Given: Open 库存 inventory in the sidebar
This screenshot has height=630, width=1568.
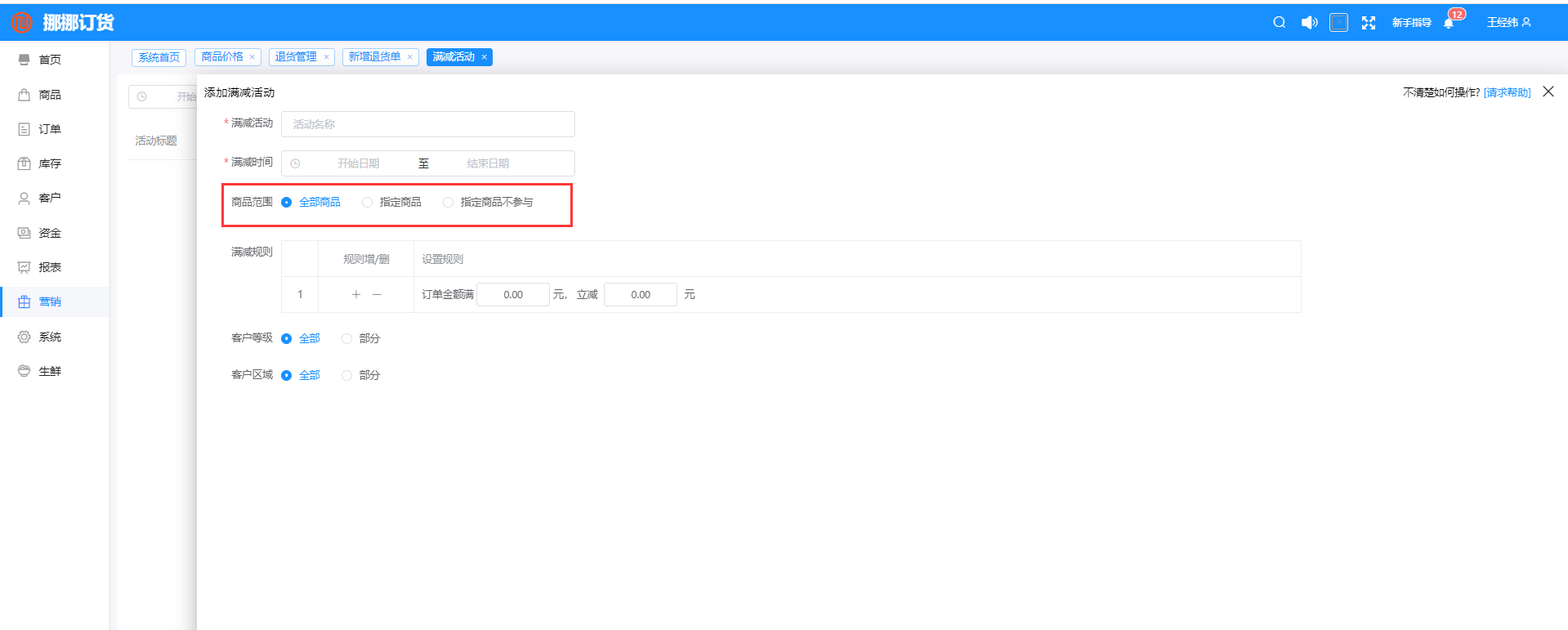Looking at the screenshot, I should [49, 163].
